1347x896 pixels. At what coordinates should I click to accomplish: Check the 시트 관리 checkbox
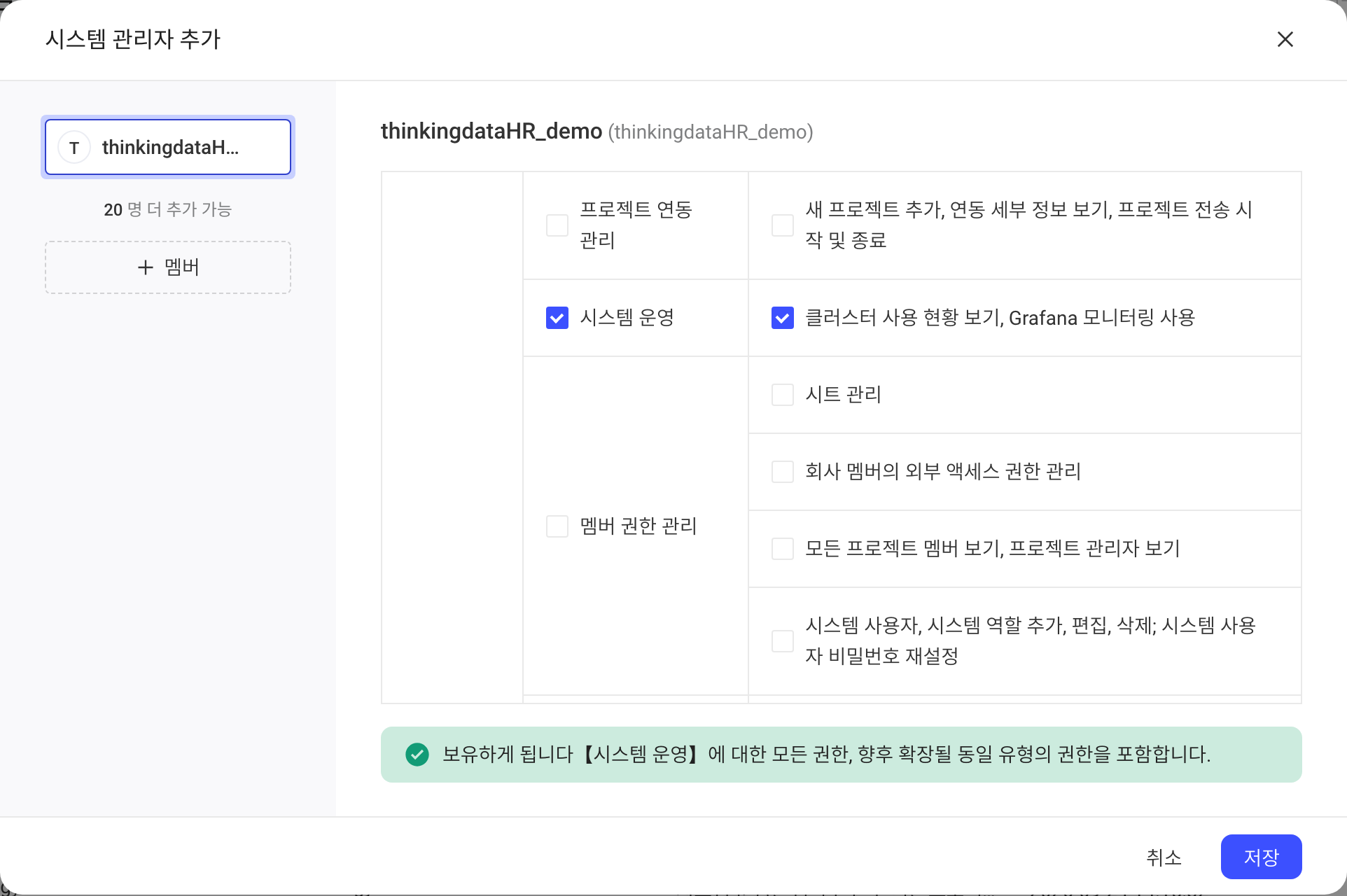(783, 395)
